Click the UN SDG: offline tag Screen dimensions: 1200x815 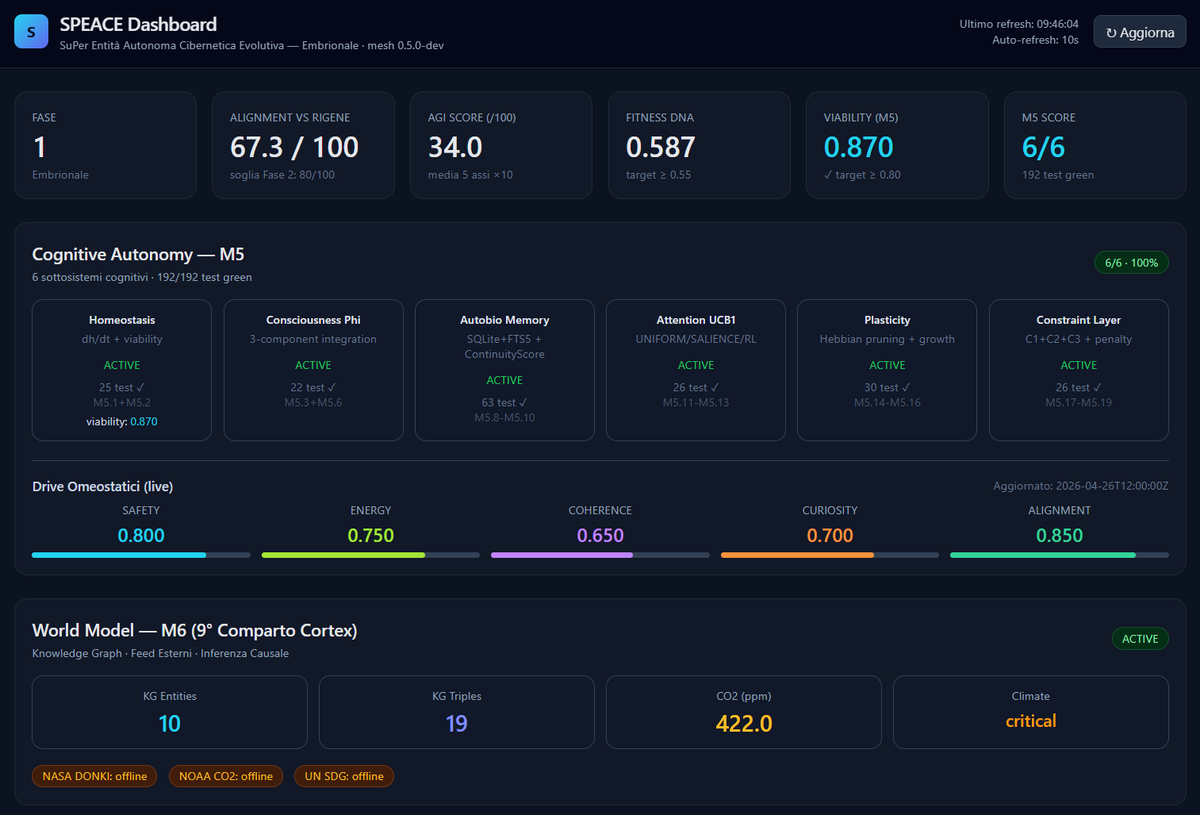point(344,776)
